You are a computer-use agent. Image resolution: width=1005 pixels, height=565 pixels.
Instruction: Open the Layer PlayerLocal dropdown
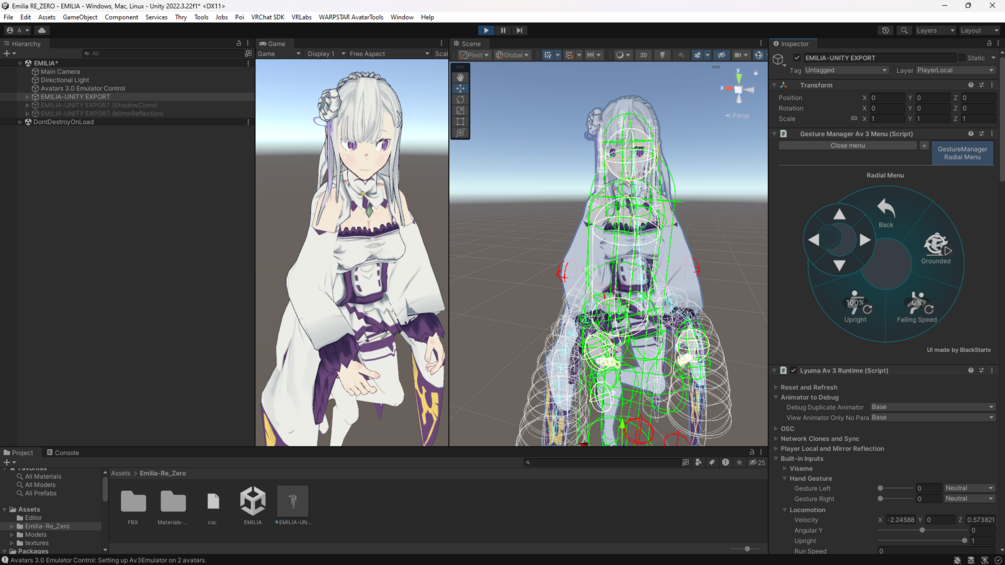coord(955,70)
